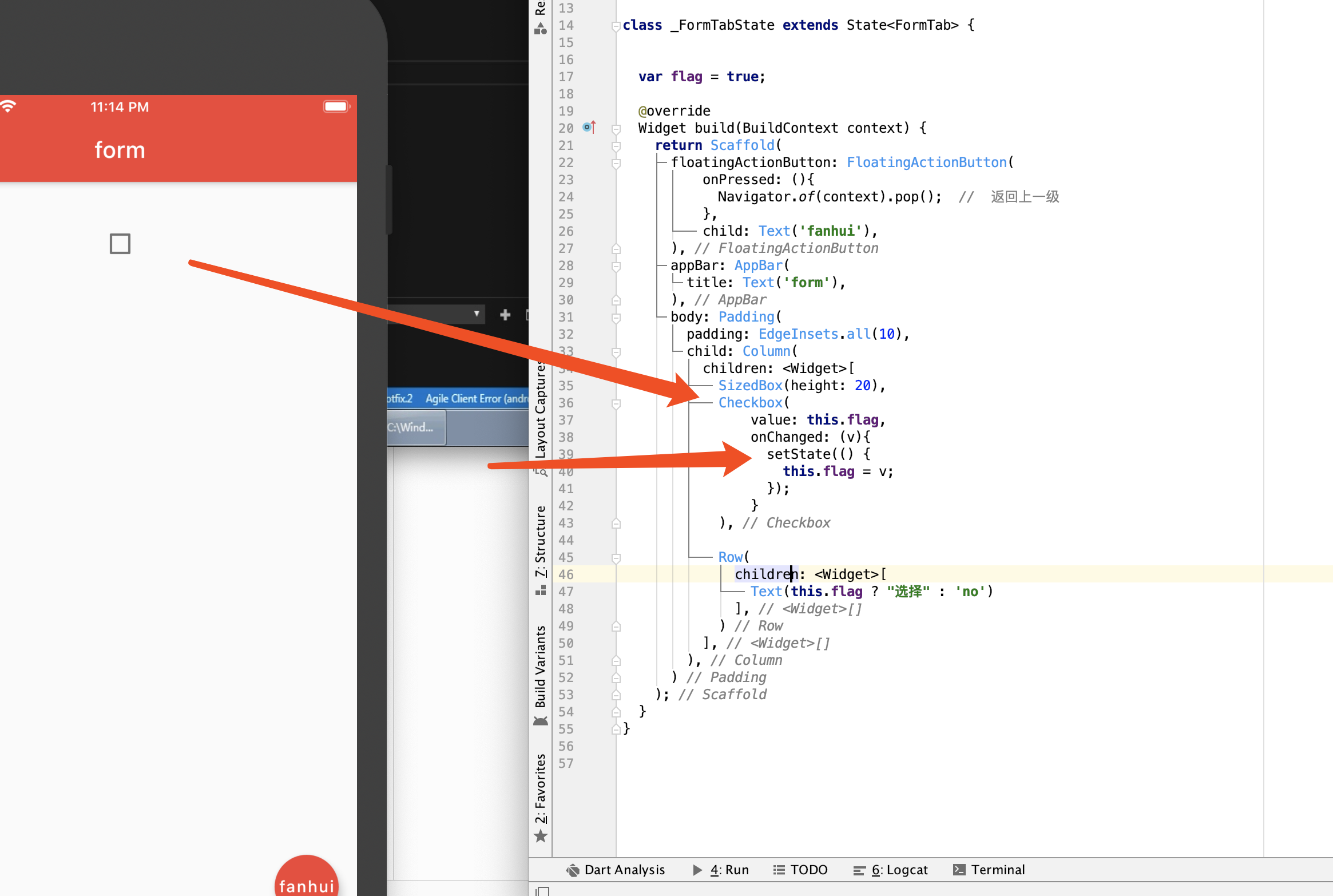Click the Resource Manager shapes icon
1333x896 pixels.
tap(541, 29)
